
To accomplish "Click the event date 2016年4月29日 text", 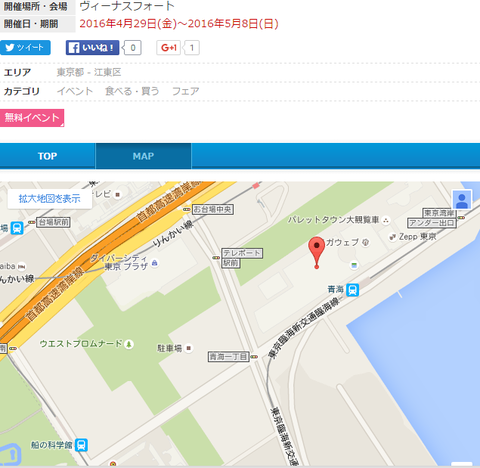I will [x=128, y=24].
